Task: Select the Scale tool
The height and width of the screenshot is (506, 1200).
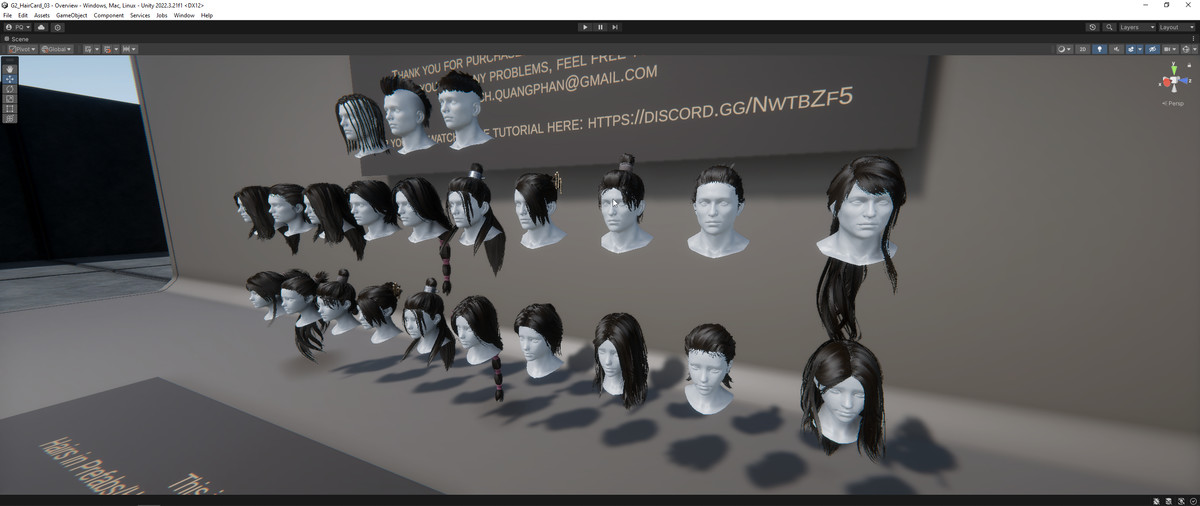Action: (x=10, y=98)
